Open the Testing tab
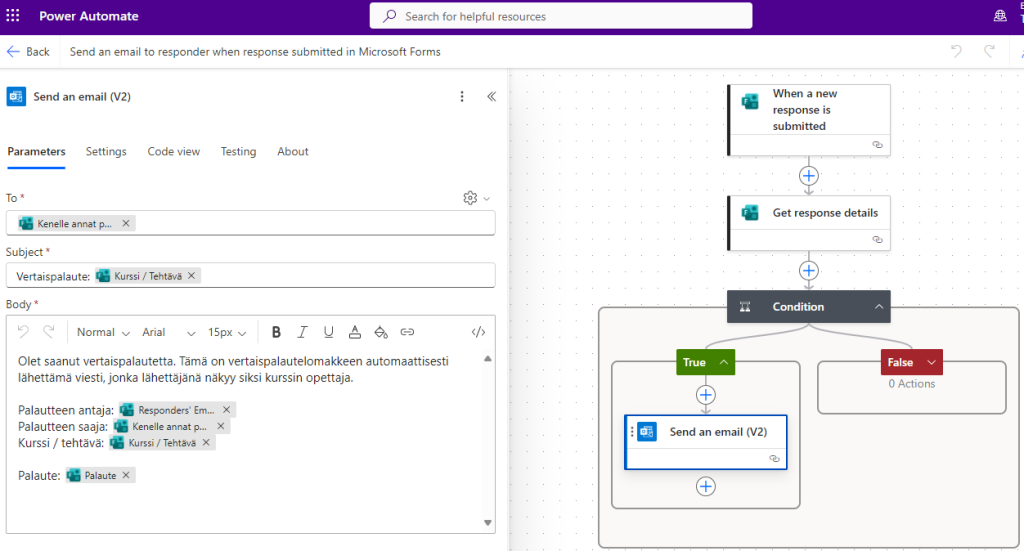This screenshot has width=1024, height=551. 238,152
